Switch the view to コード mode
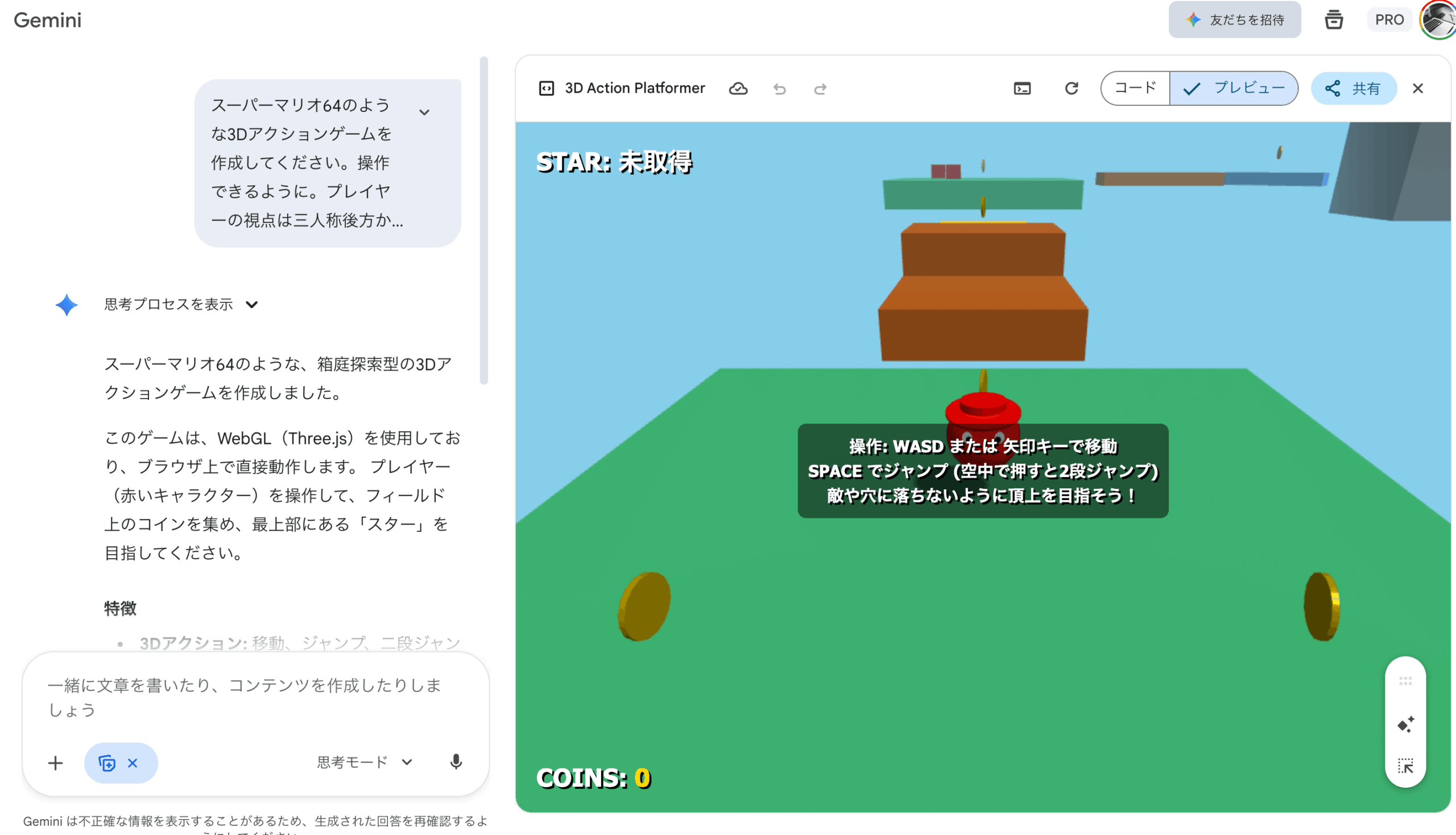1456x835 pixels. [x=1135, y=88]
